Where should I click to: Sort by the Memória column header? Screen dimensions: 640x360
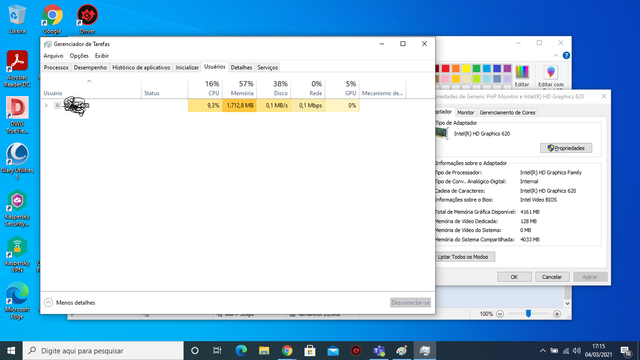coord(240,88)
